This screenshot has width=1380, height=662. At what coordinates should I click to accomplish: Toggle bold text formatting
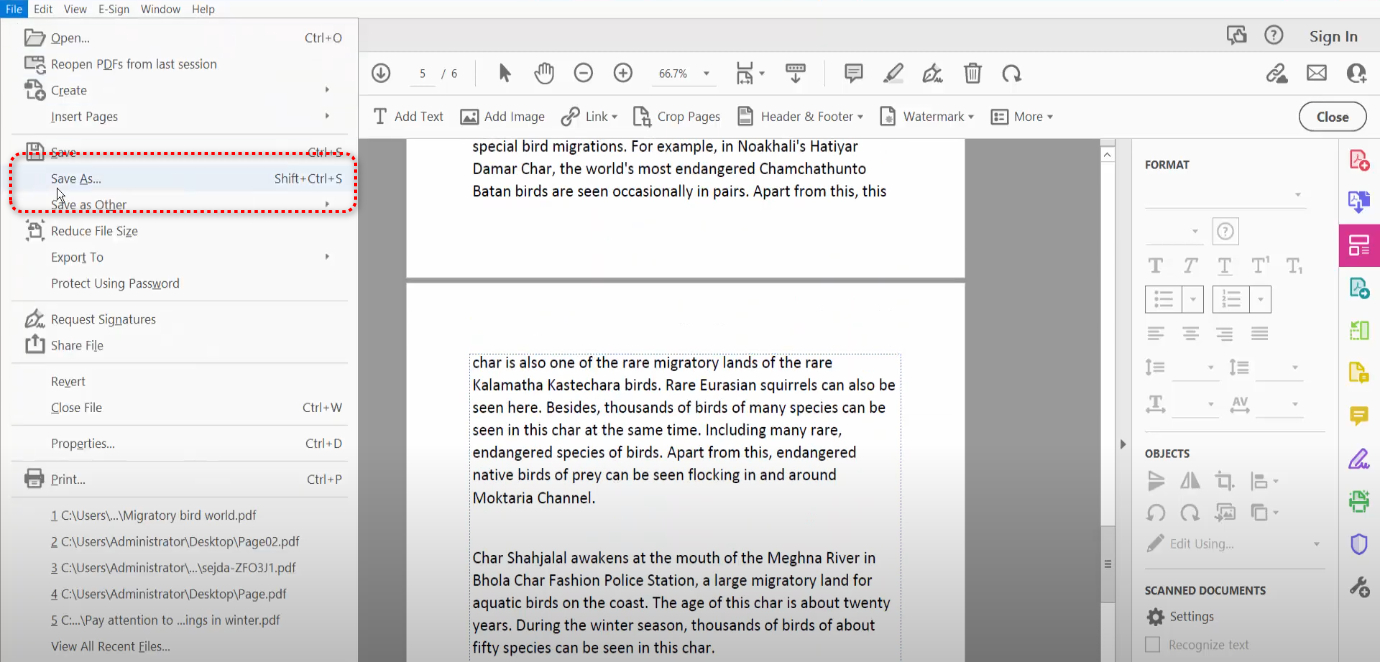[1155, 265]
